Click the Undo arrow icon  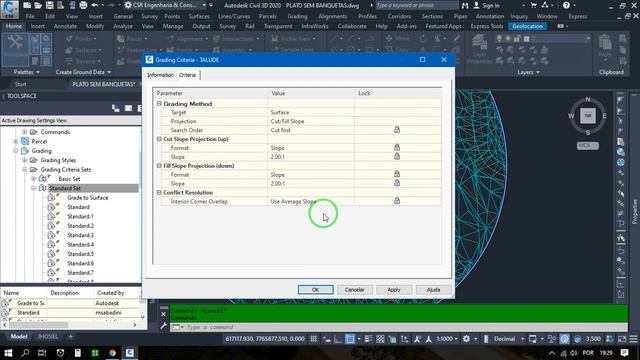pyautogui.click(x=95, y=5)
